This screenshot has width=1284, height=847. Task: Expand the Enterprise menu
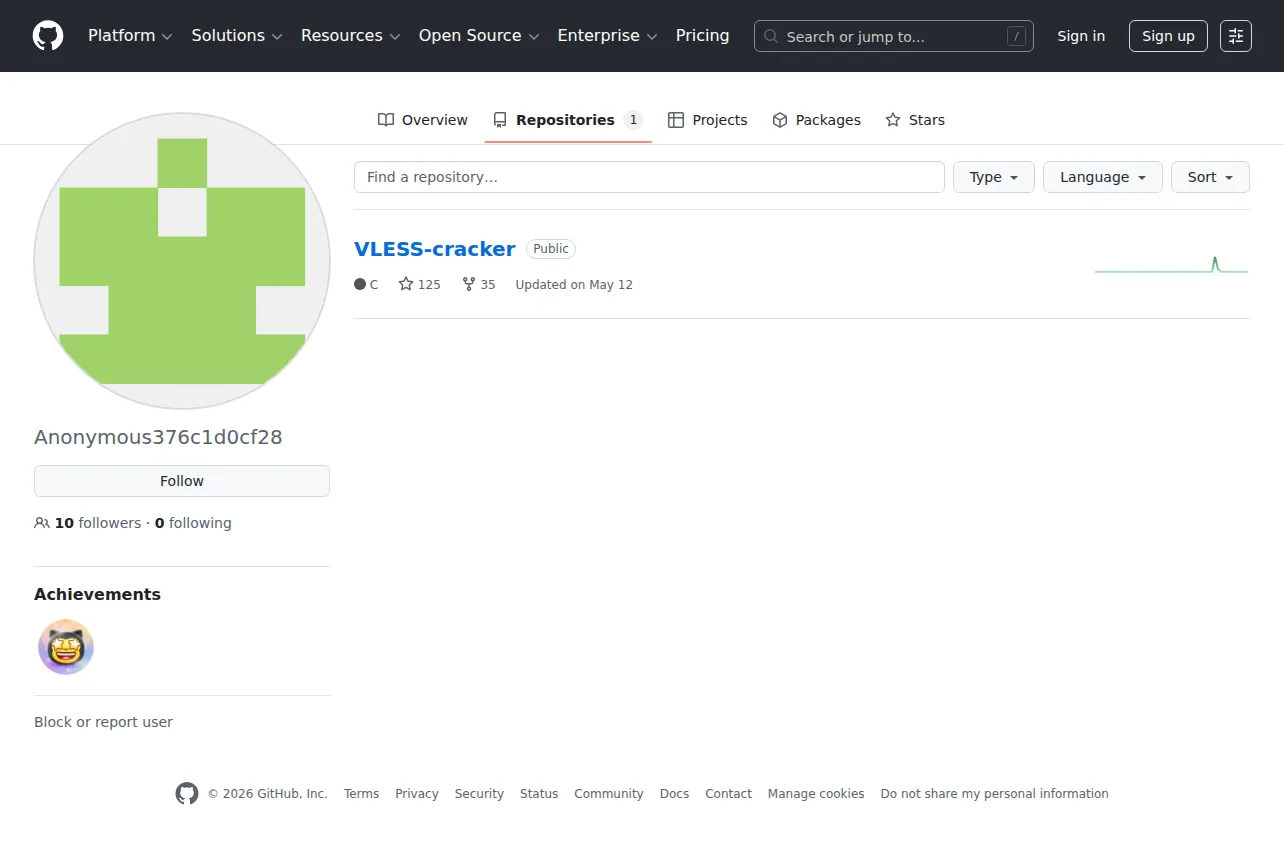click(x=607, y=36)
